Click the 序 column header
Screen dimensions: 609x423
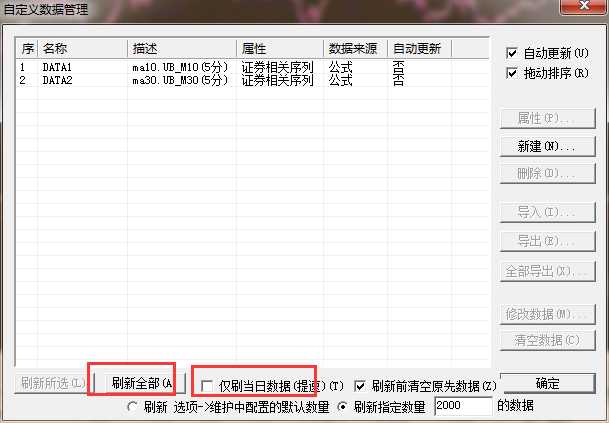point(27,48)
